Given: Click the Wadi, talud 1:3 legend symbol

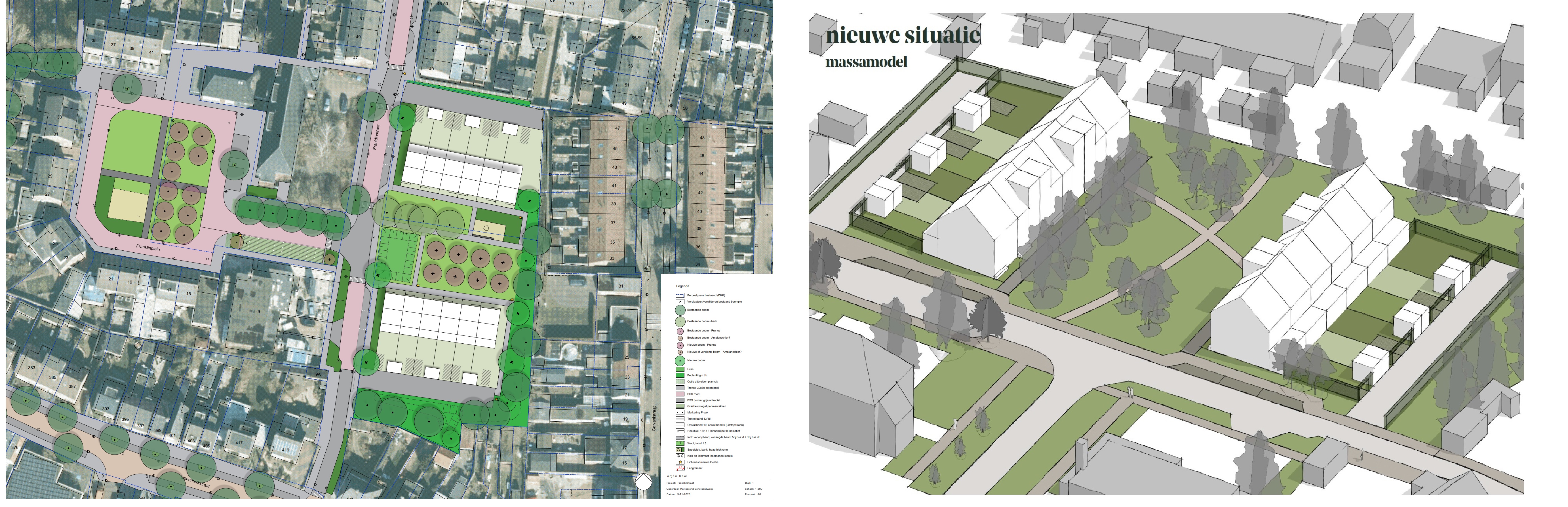Looking at the screenshot, I should (x=680, y=444).
